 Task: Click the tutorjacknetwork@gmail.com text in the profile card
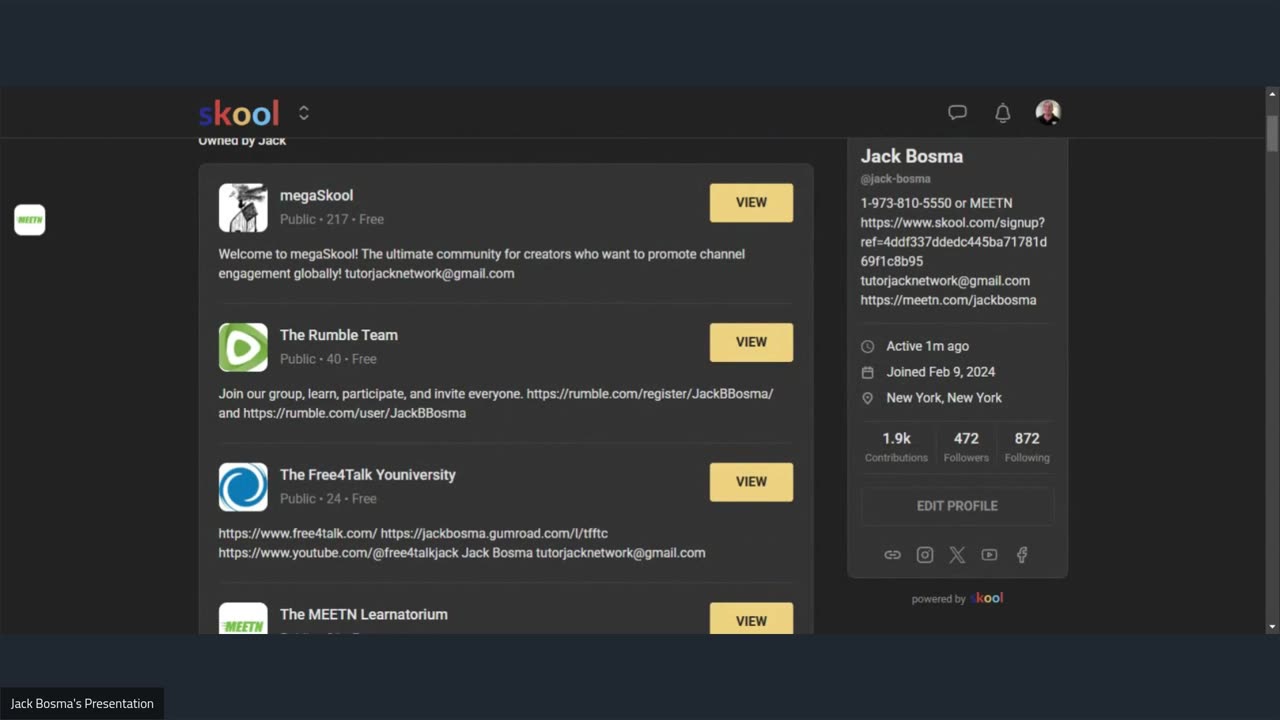[x=945, y=281]
